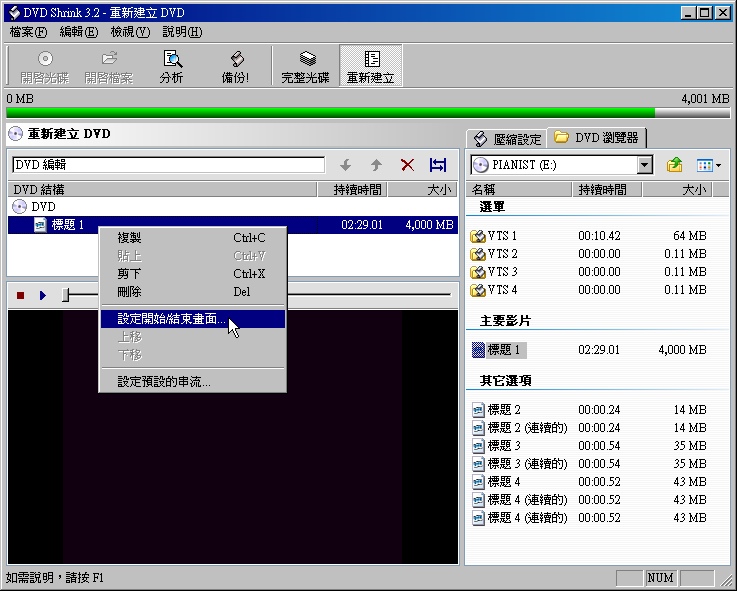The image size is (737, 591).
Task: Click the VTS 2 folder icon
Action: tap(478, 254)
